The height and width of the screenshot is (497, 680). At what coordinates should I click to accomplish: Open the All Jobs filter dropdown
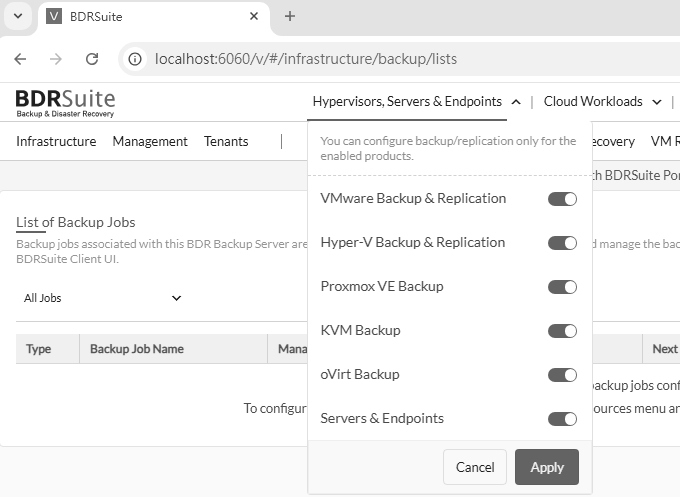coord(103,298)
